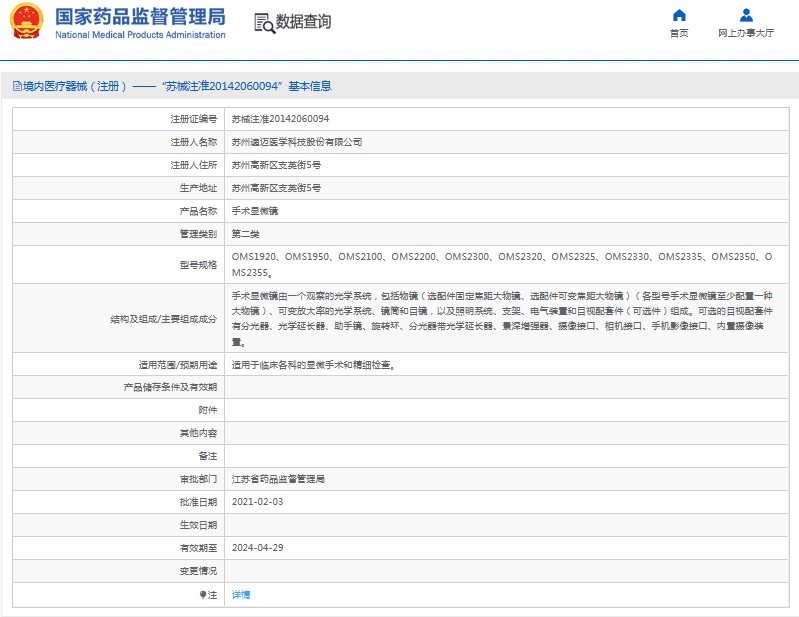The width and height of the screenshot is (799, 617).
Task: Click the 附件 row label
Action: click(208, 410)
